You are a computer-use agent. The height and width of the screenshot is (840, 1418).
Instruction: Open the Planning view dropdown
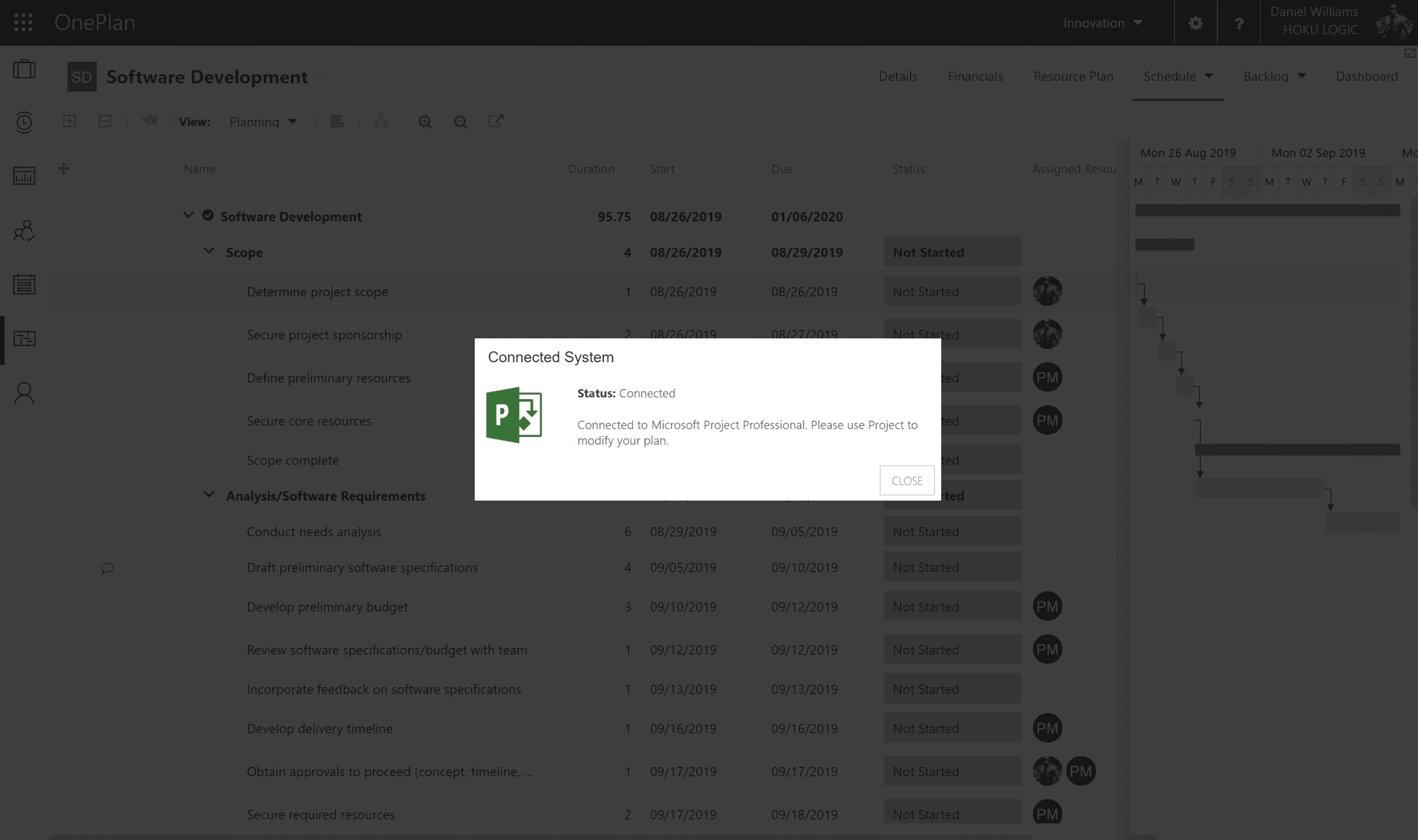click(x=263, y=122)
